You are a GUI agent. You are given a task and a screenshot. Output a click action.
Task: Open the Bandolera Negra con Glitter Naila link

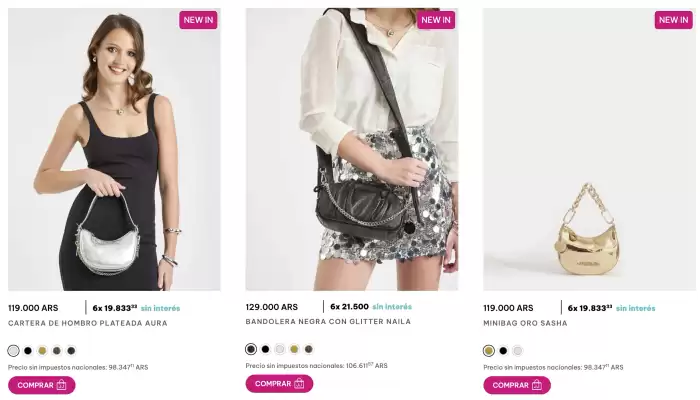click(x=328, y=322)
